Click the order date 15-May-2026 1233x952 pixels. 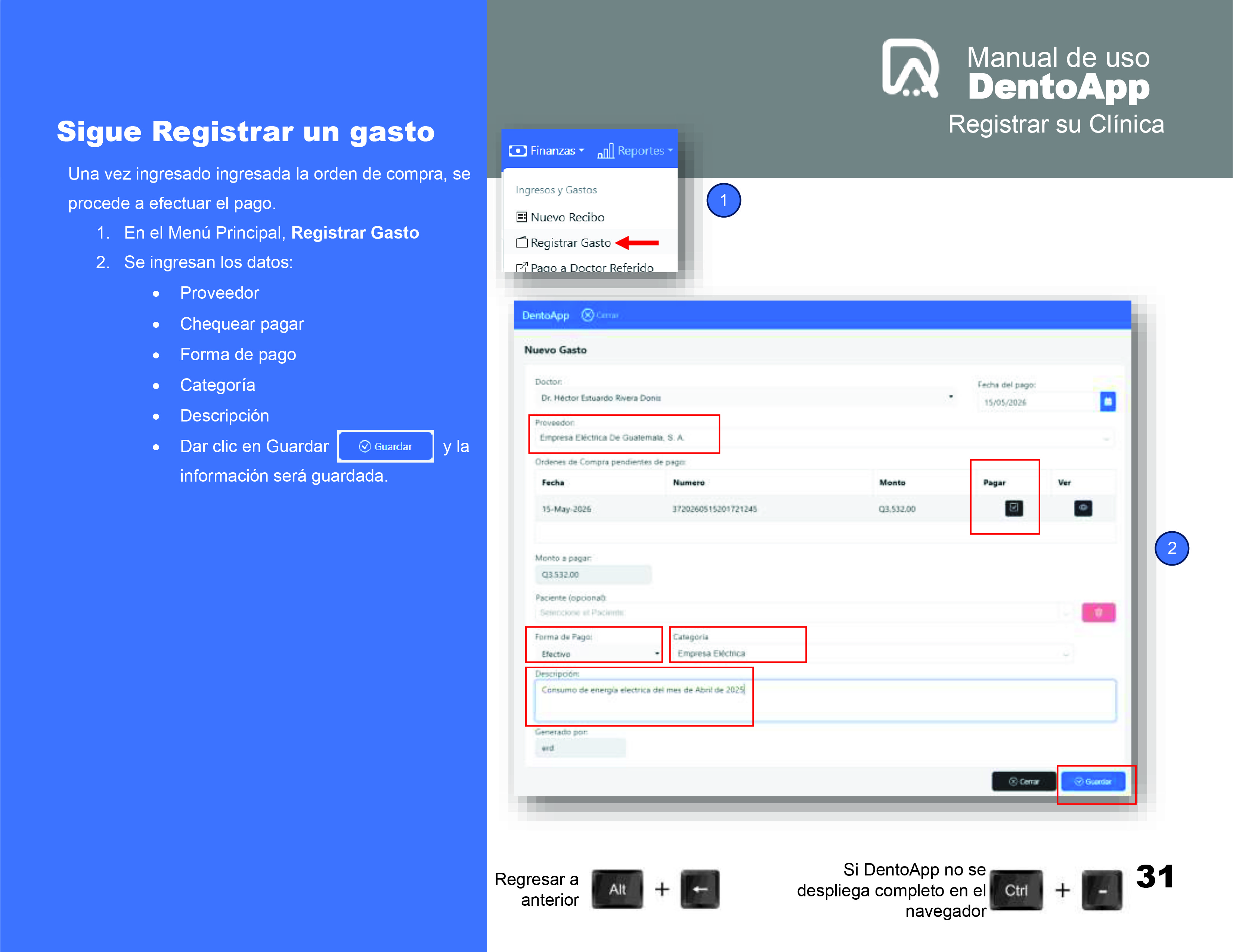[x=566, y=509]
